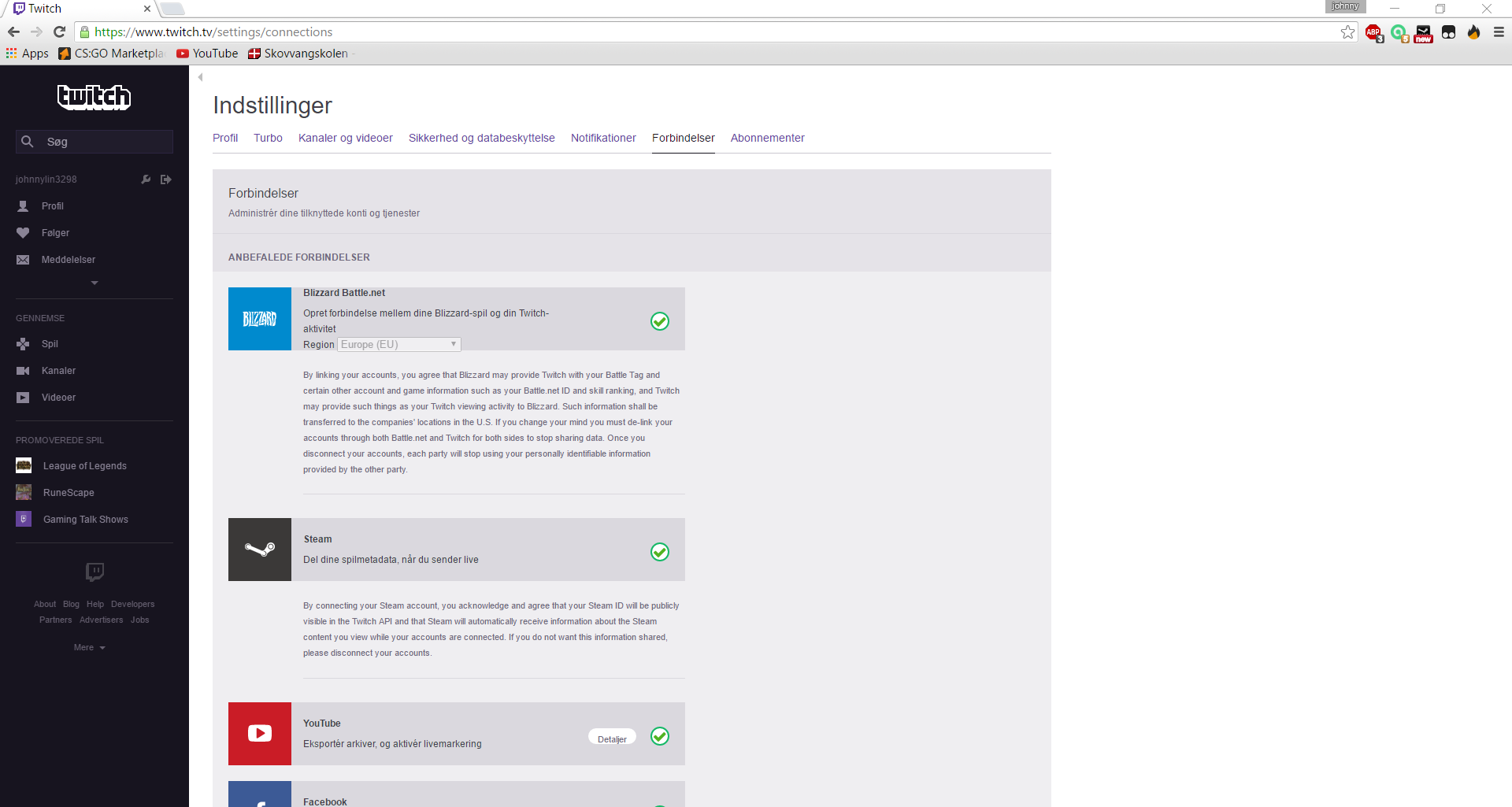Open Følger via the heart icon
This screenshot has width=1512, height=807.
[x=24, y=233]
